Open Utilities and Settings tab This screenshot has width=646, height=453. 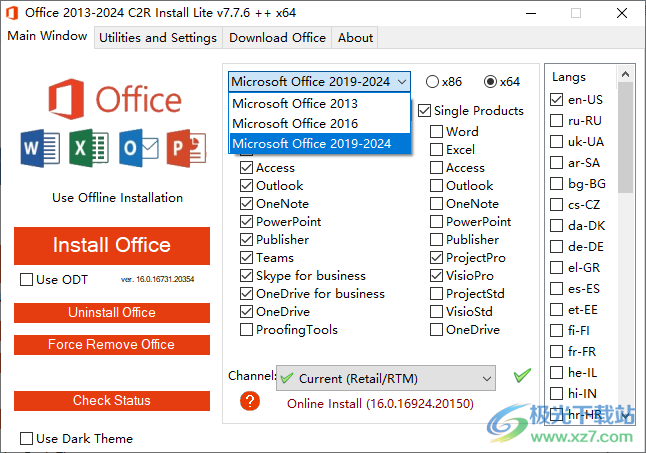[x=158, y=37]
